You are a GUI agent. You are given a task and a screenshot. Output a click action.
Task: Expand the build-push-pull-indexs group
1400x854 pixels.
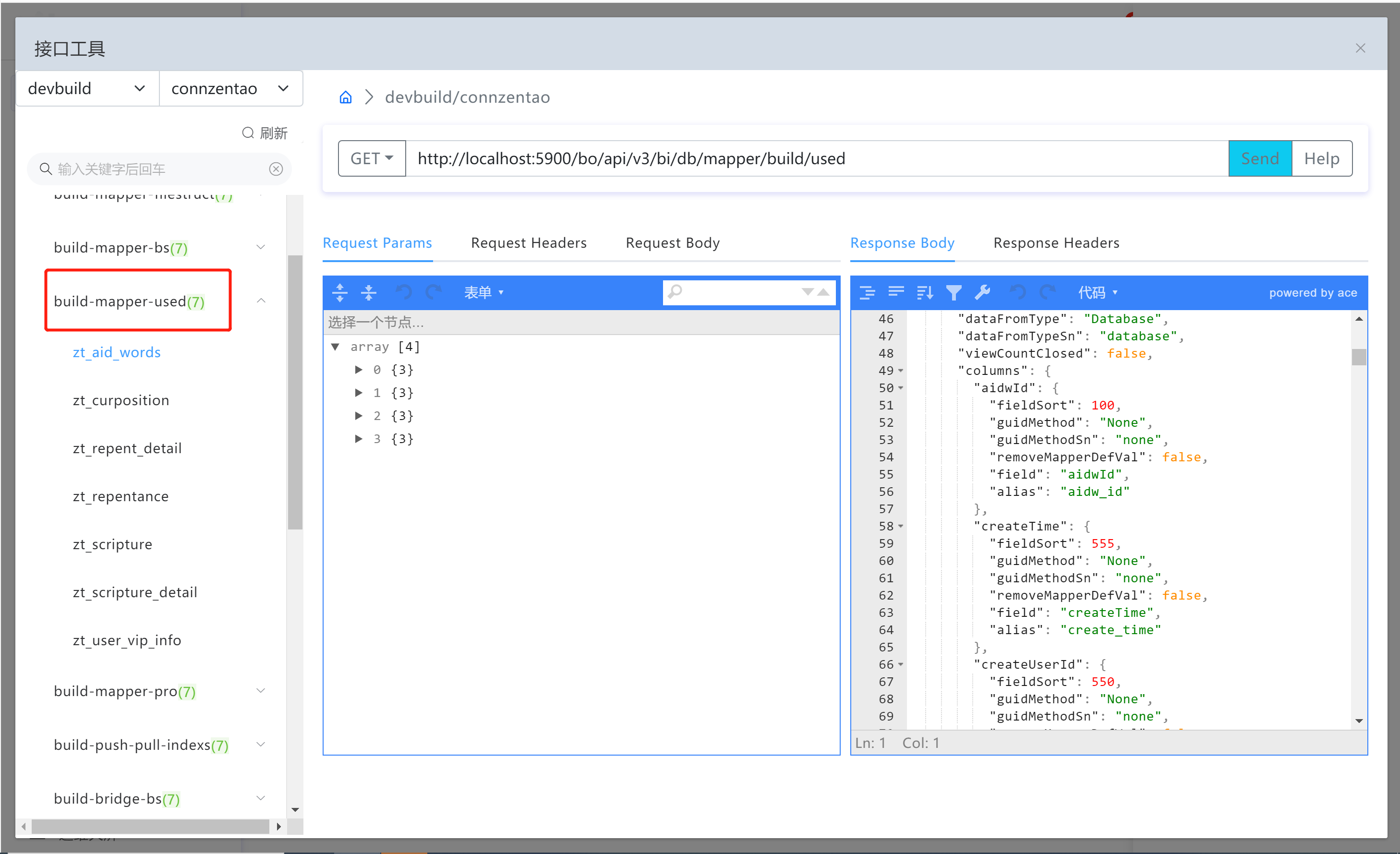(261, 745)
